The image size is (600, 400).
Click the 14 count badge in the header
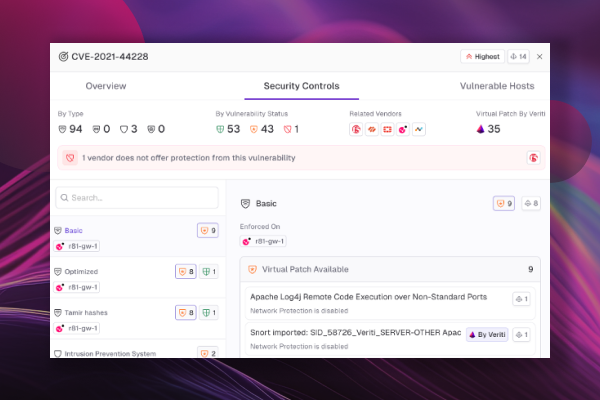tap(518, 57)
